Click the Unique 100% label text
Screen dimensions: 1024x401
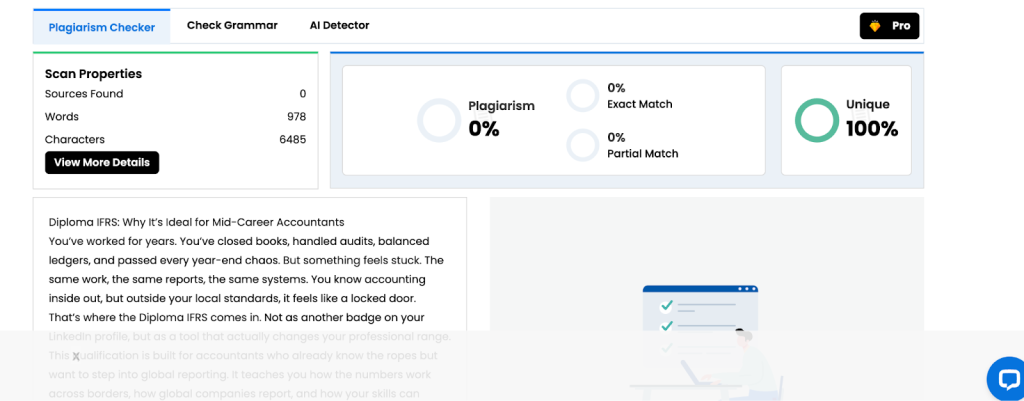(870, 118)
